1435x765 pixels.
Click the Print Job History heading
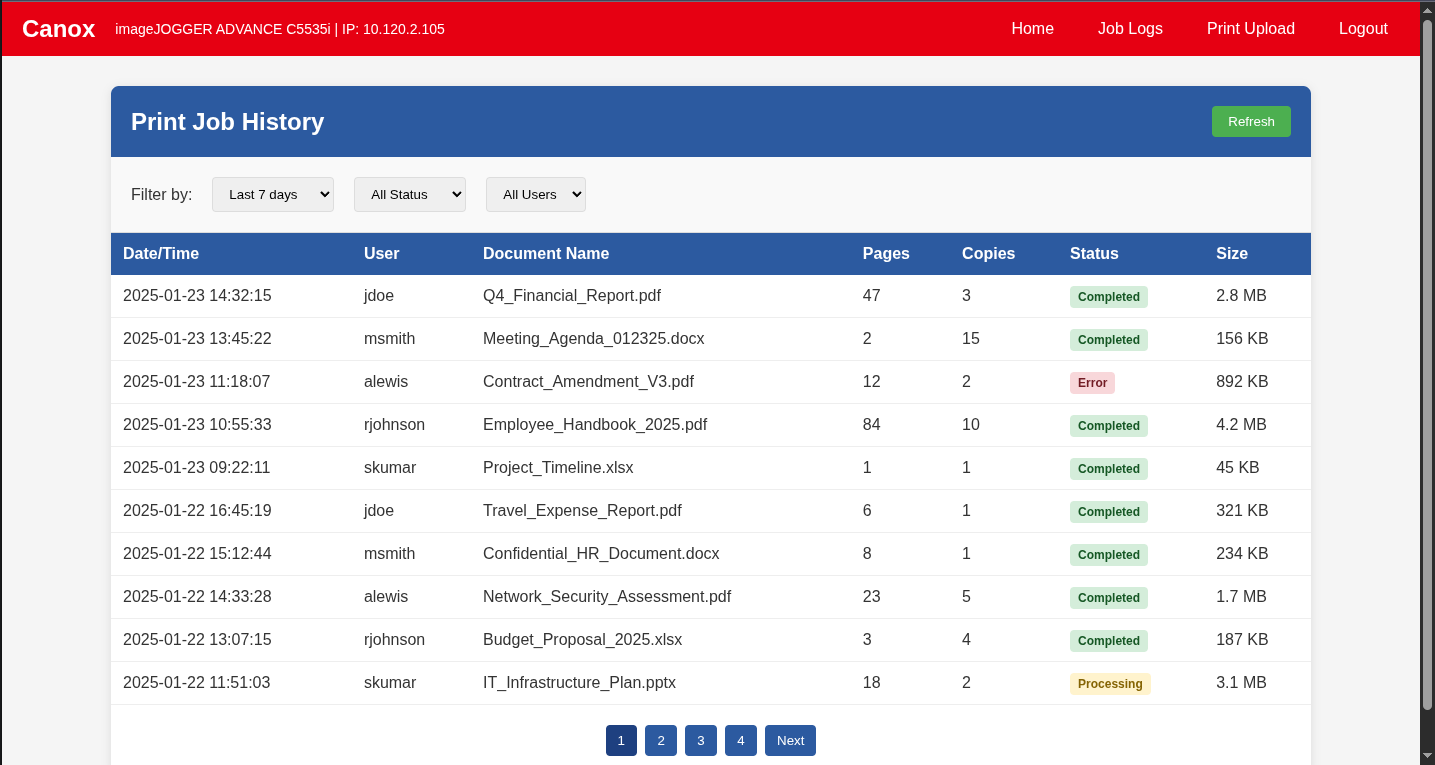click(228, 122)
